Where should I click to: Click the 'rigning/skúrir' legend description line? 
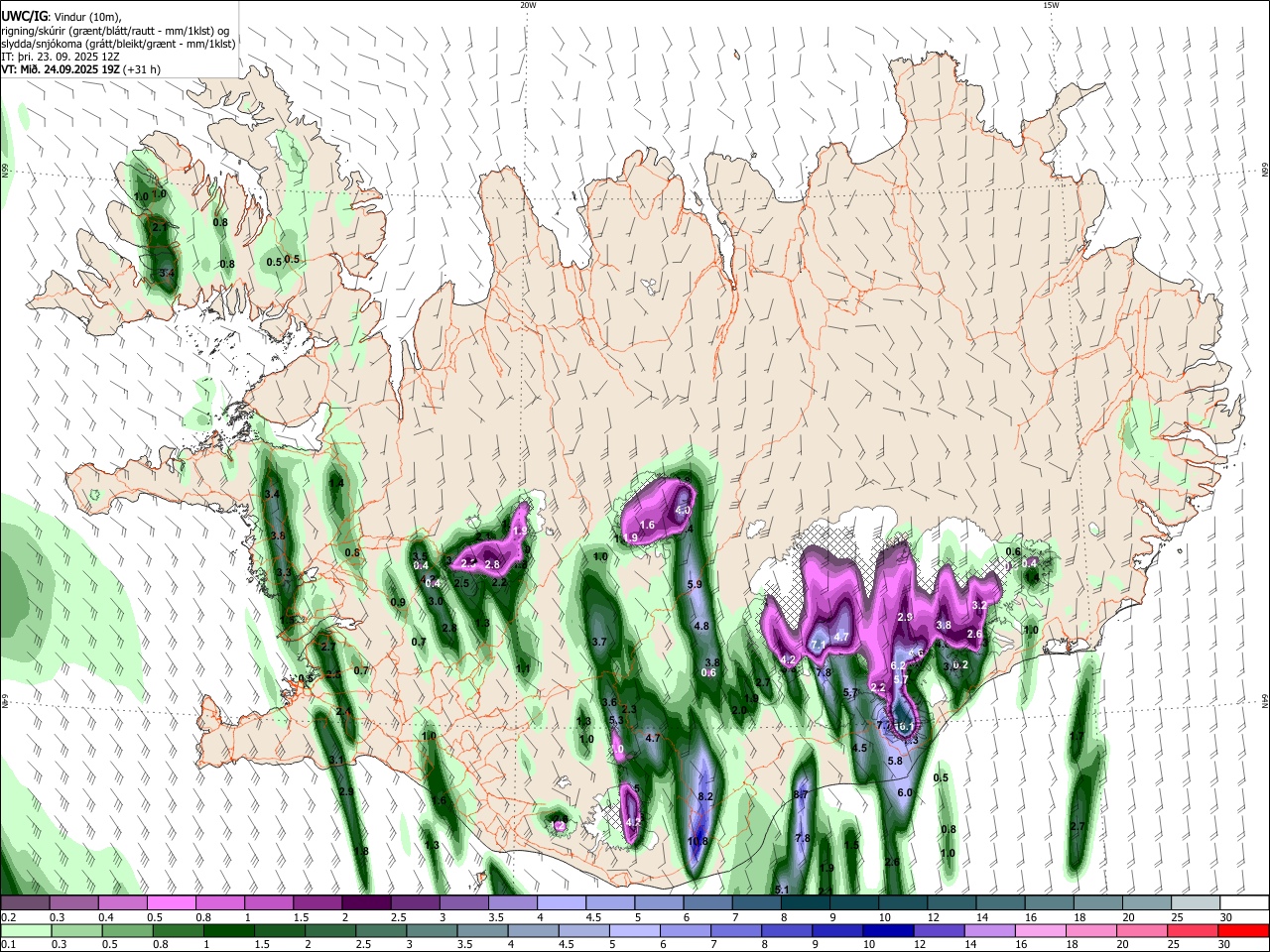pos(115,29)
